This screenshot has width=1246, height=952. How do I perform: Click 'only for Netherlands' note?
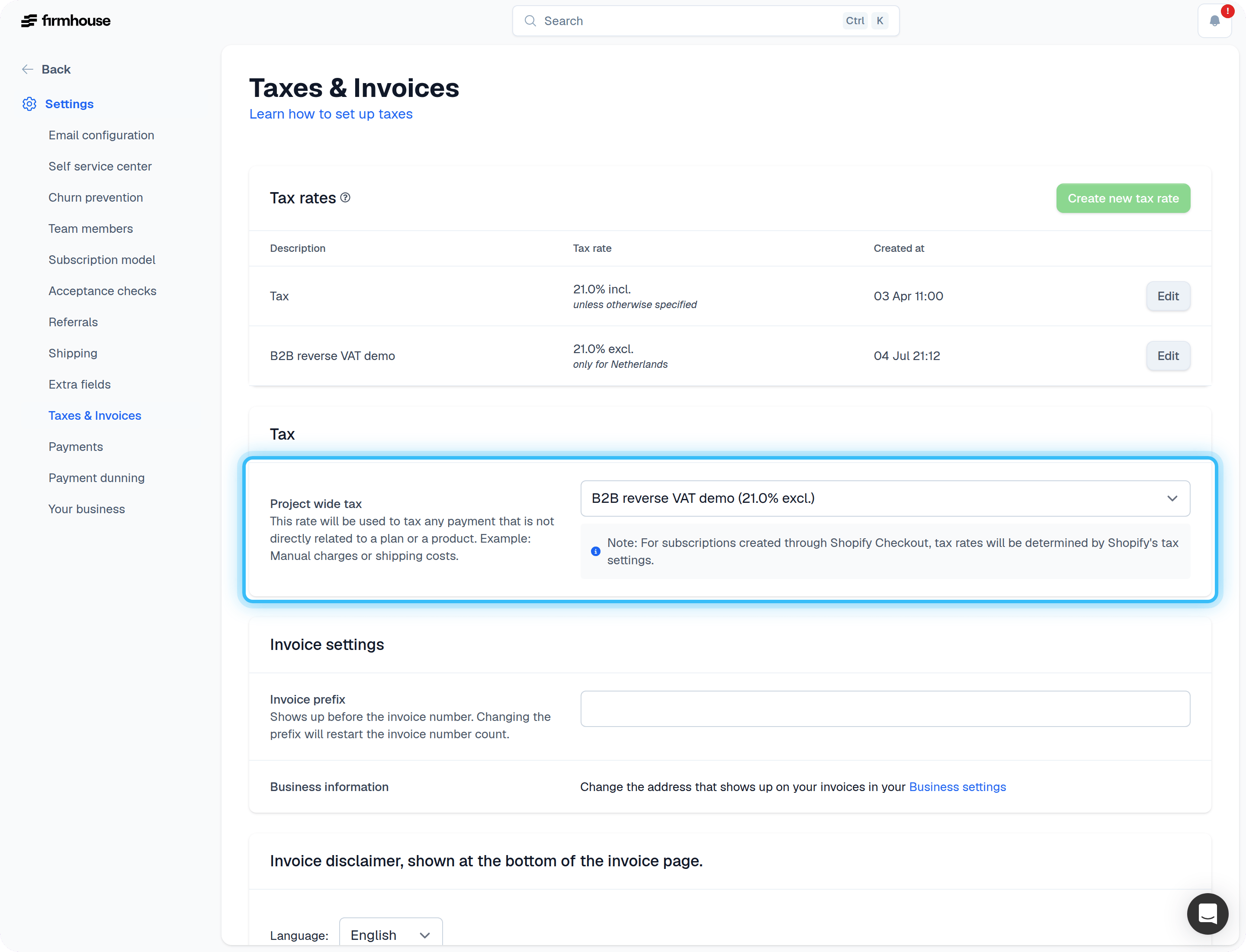[x=620, y=364]
